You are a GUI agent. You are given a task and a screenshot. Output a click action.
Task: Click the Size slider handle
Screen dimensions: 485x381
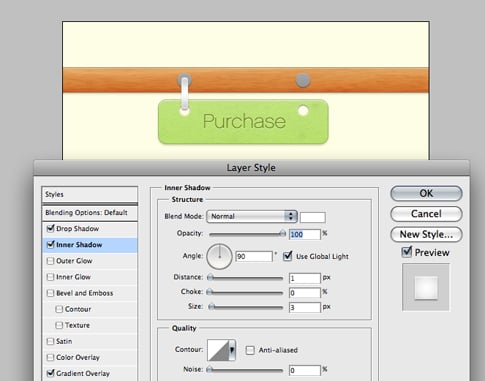click(x=211, y=307)
